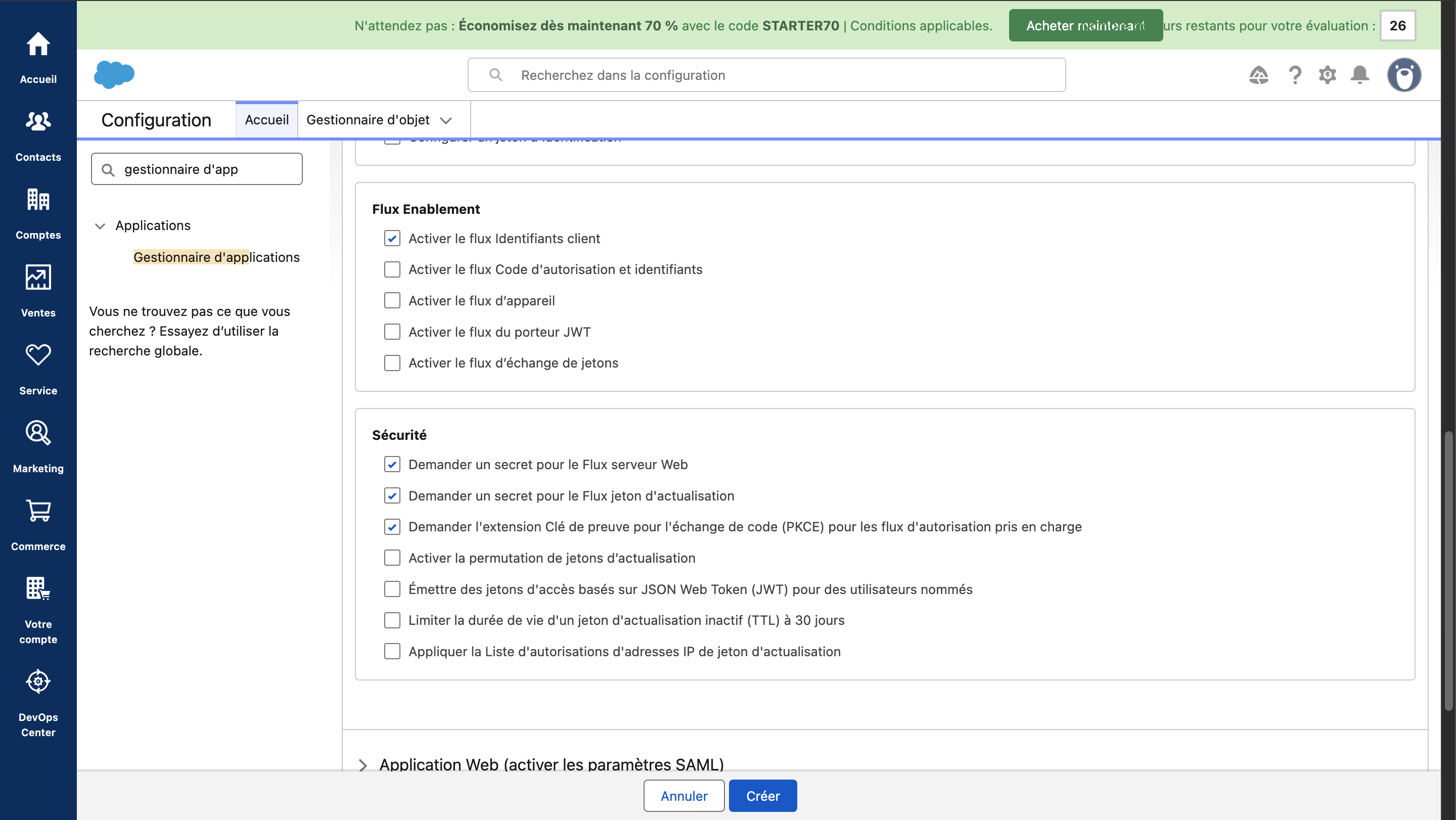Click the Annuler button
The height and width of the screenshot is (820, 1456).
coord(684,796)
